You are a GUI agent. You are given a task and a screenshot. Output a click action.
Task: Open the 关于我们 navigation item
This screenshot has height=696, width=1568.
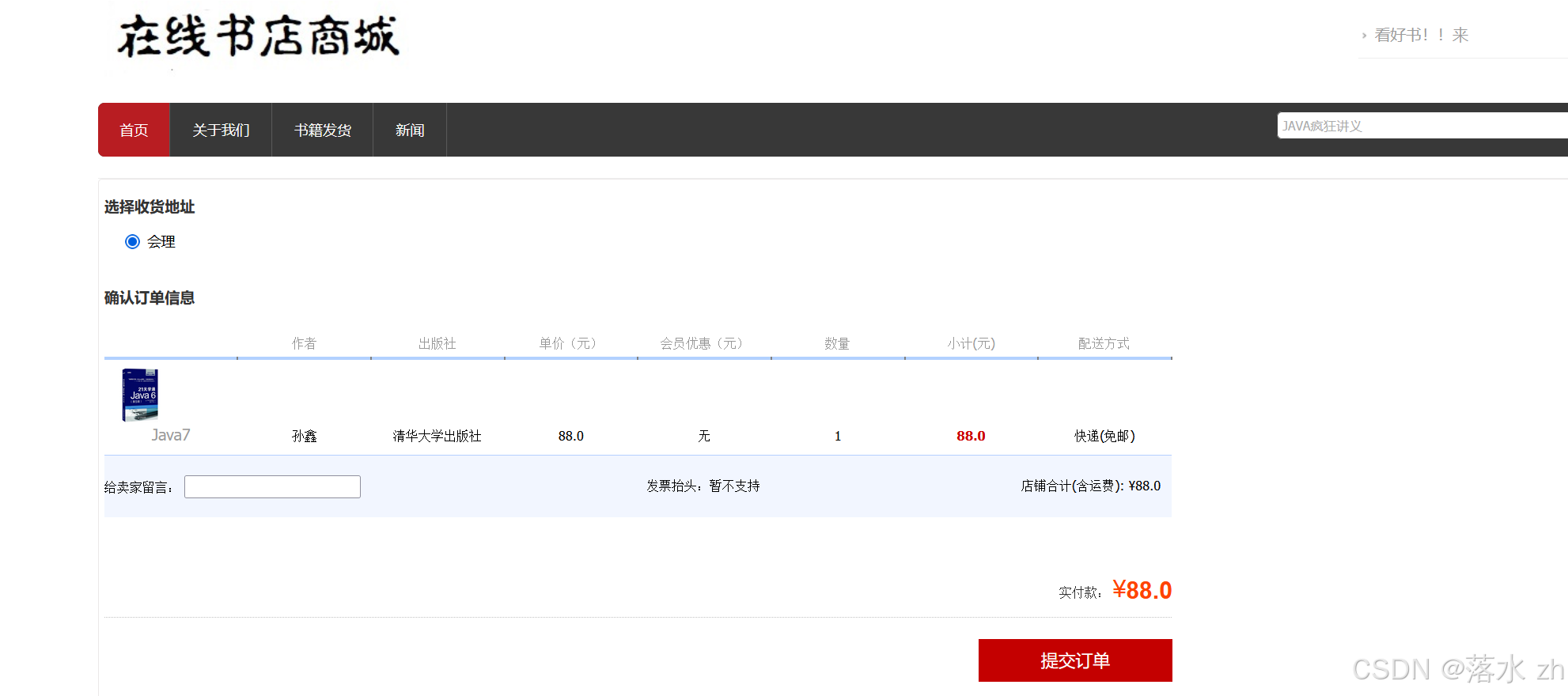pyautogui.click(x=221, y=130)
